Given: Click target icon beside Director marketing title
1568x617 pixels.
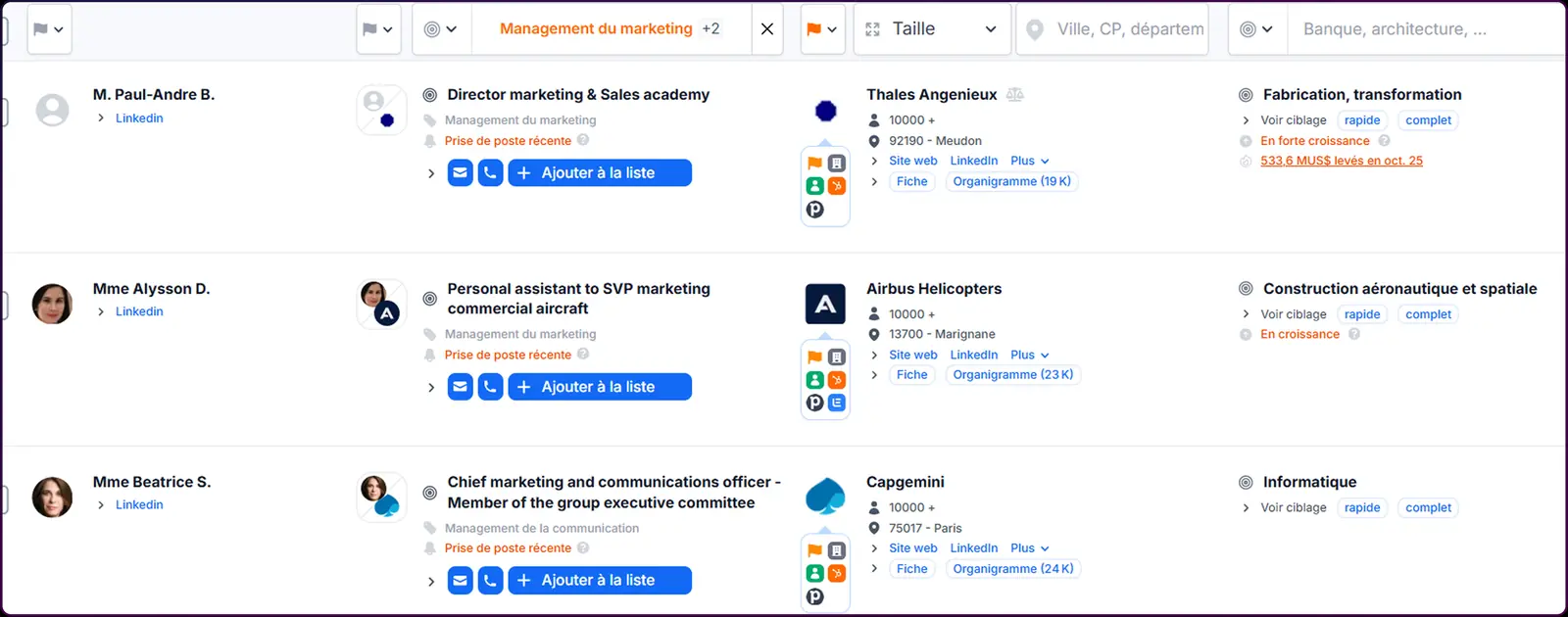Looking at the screenshot, I should [429, 95].
